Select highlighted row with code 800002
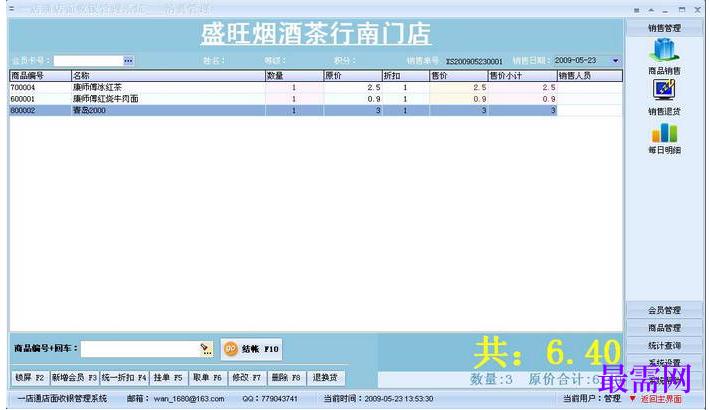 click(316, 111)
